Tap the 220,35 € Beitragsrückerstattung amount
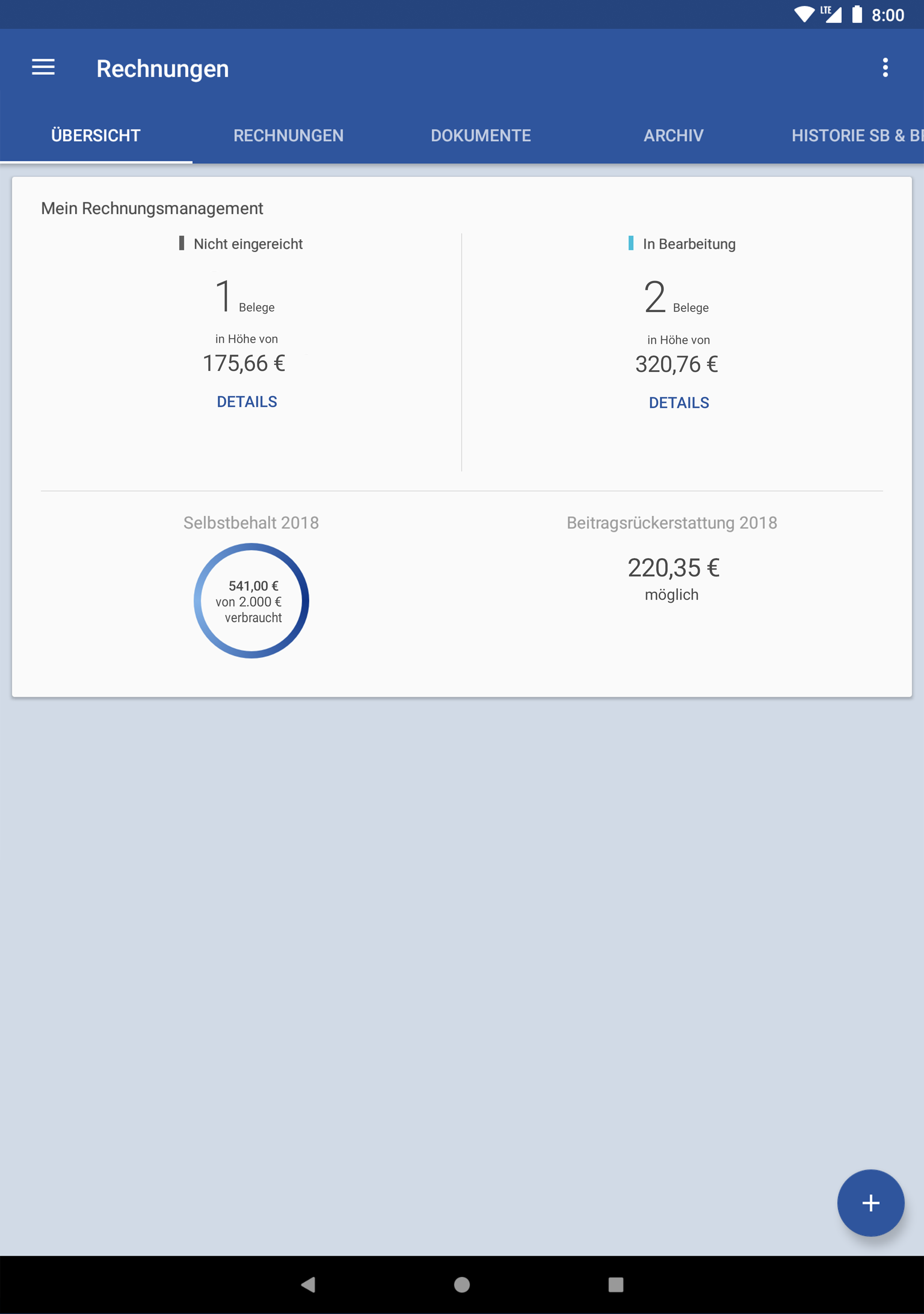Image resolution: width=924 pixels, height=1314 pixels. (x=673, y=568)
